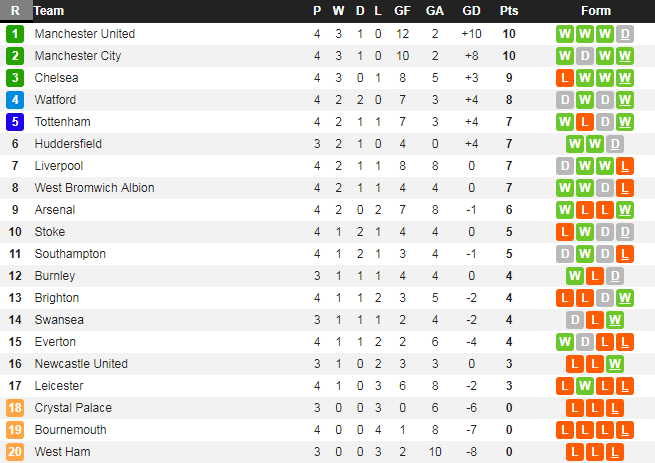Open the Huddersfield team link
The image size is (655, 463).
click(x=68, y=144)
